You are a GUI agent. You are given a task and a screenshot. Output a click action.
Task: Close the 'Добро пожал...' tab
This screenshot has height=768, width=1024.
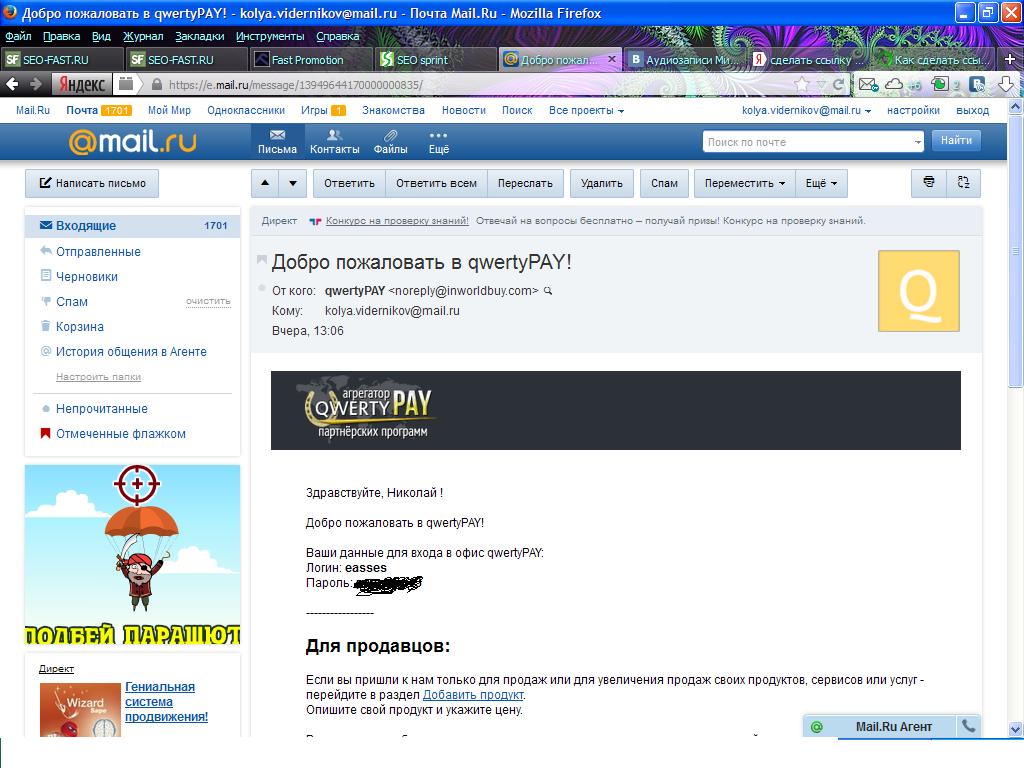tap(612, 59)
